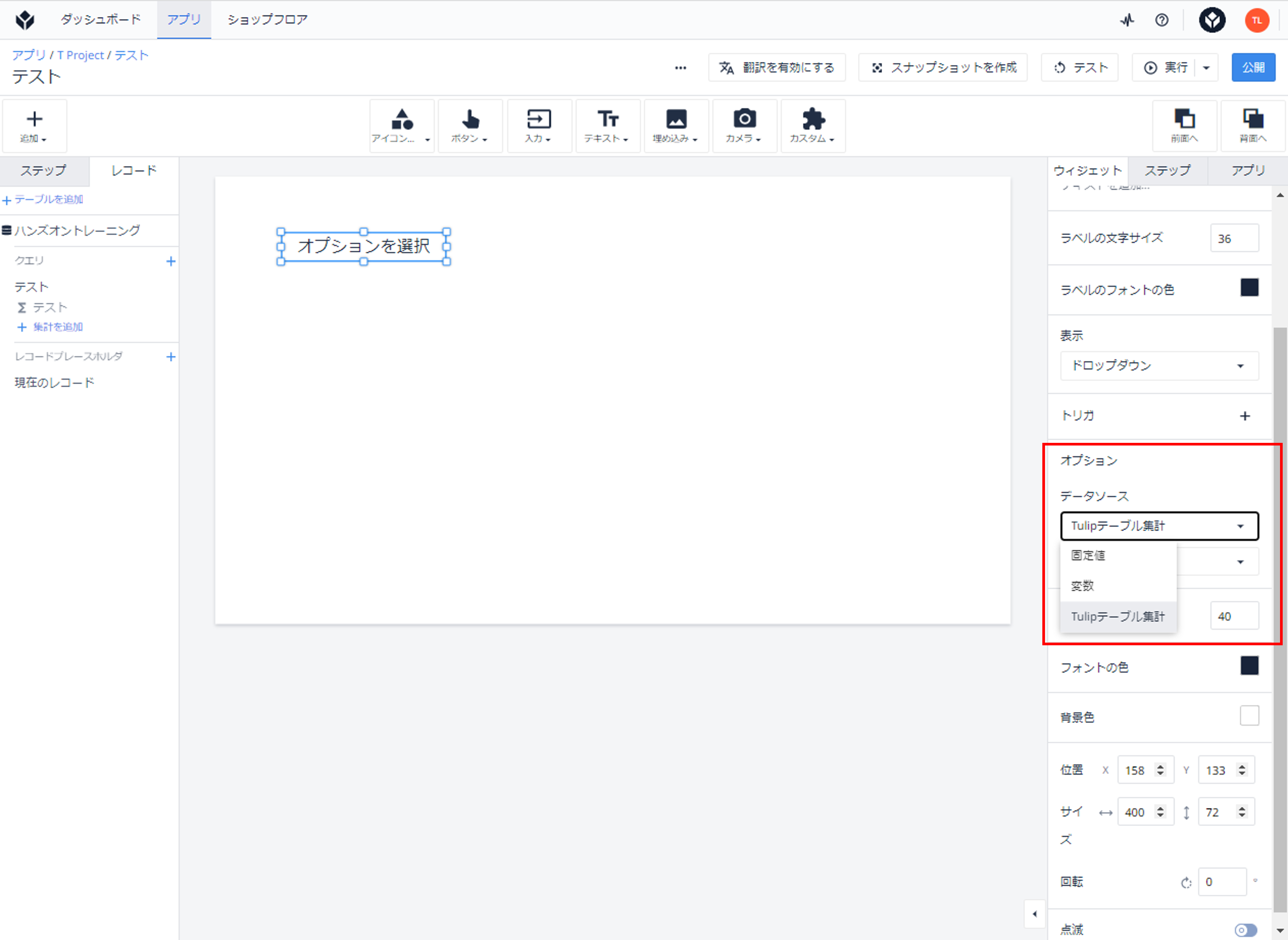This screenshot has width=1288, height=940.
Task: Open the アイコン widget toolbar menu
Action: coord(402,126)
